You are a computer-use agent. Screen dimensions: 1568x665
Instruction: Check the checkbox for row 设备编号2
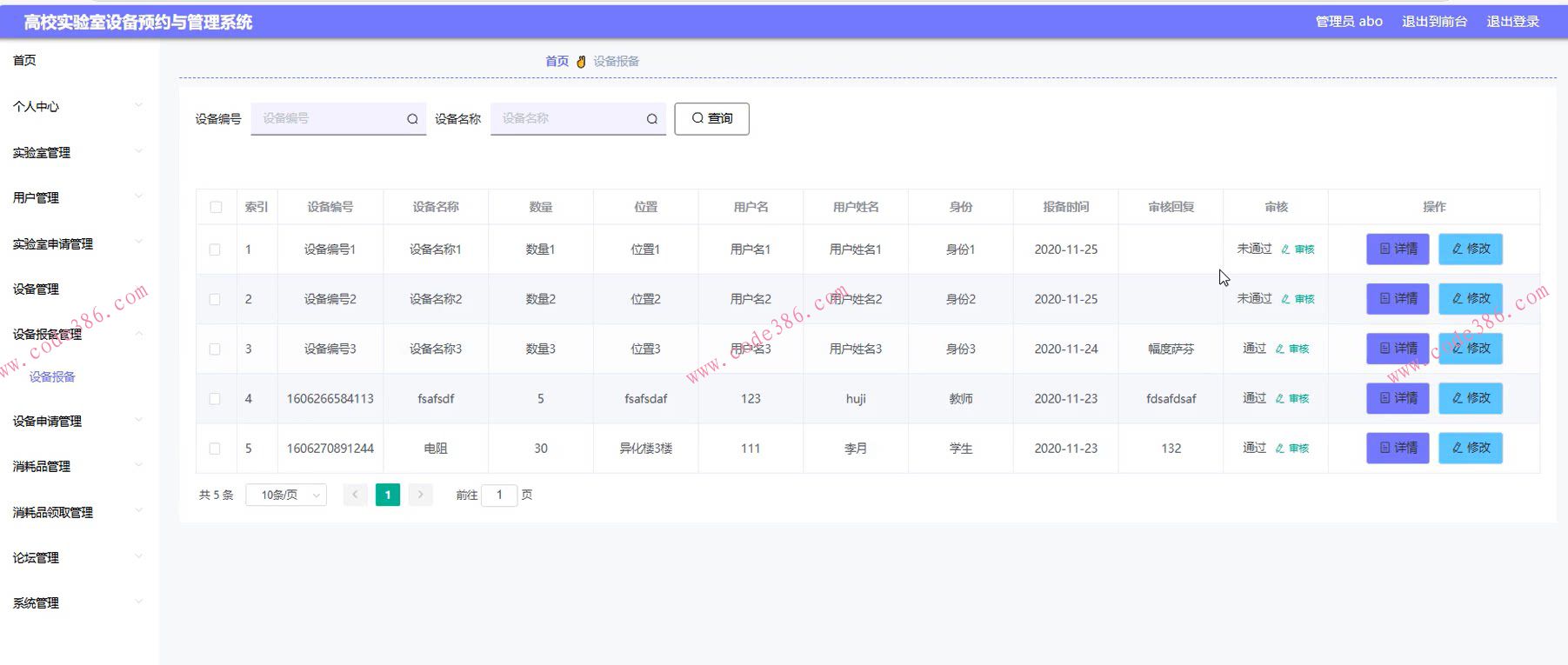click(215, 299)
